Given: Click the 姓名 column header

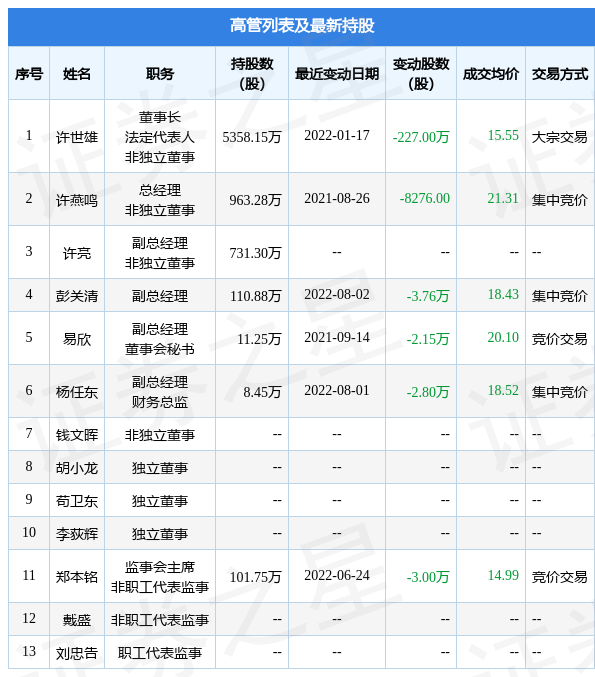Looking at the screenshot, I should coord(77,74).
